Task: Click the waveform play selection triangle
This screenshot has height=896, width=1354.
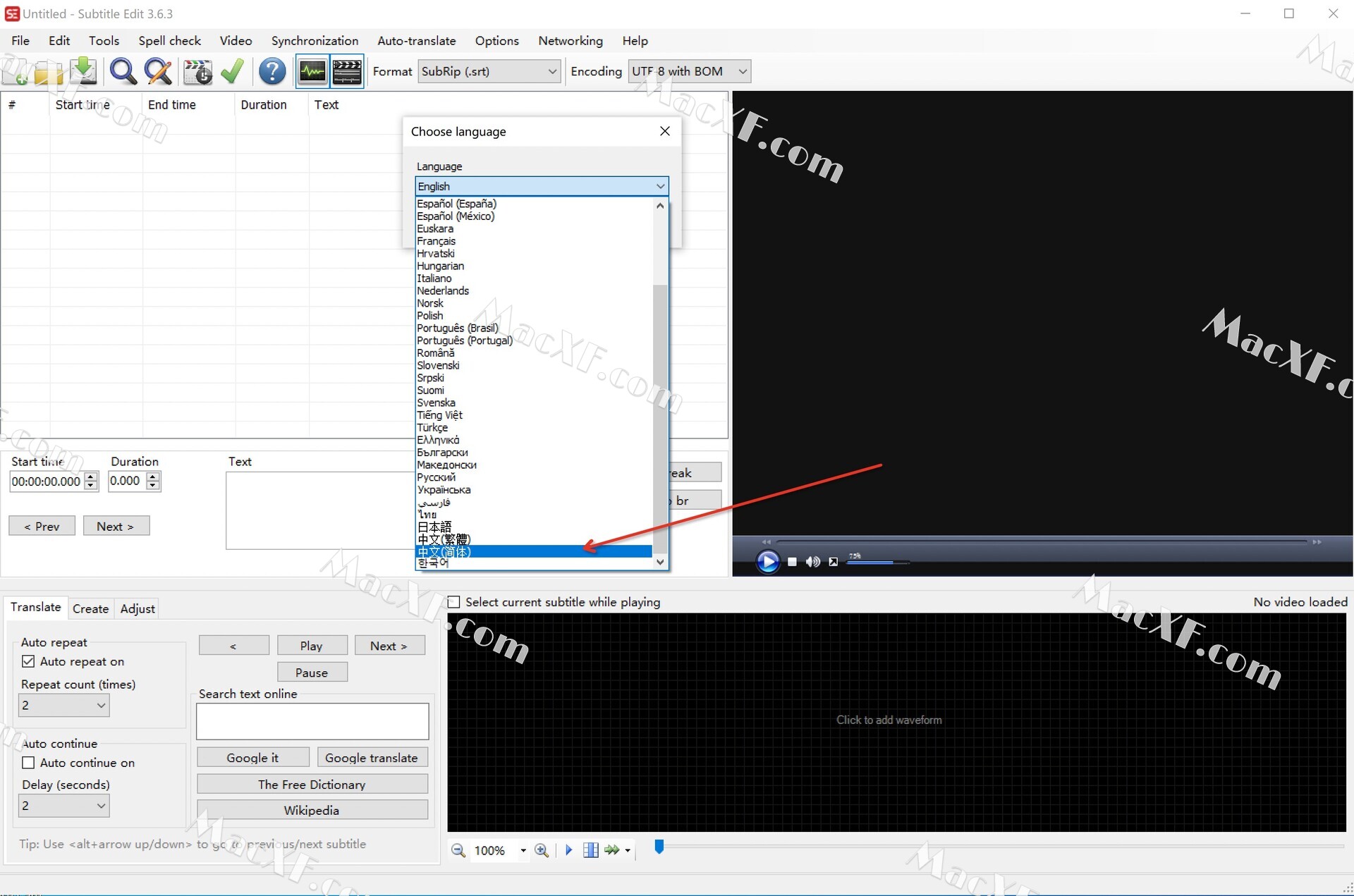Action: [x=568, y=850]
